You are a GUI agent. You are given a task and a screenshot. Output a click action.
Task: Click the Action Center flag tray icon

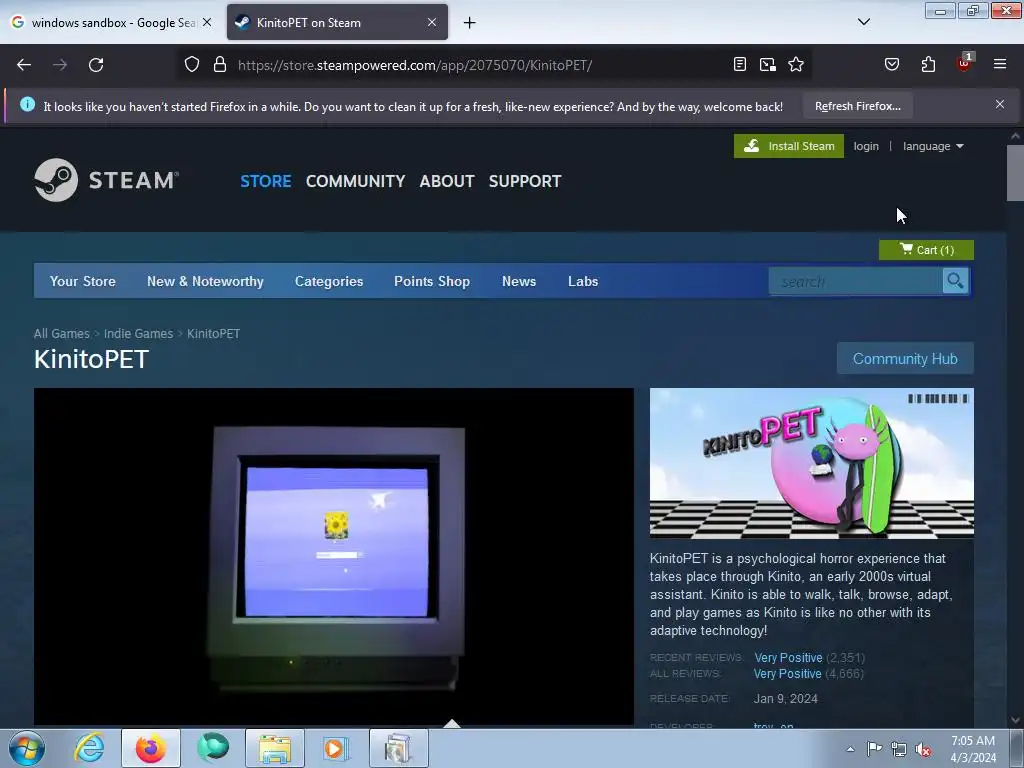[874, 749]
